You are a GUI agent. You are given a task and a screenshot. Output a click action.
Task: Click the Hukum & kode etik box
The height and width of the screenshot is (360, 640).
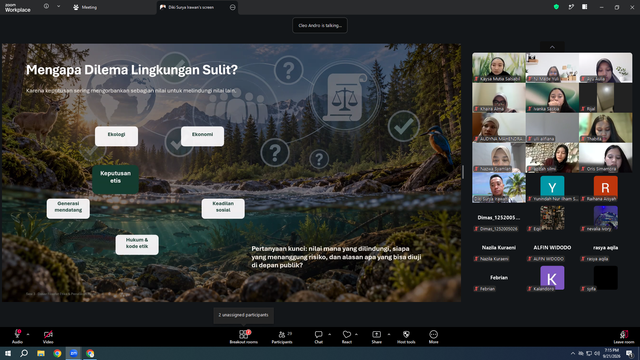(137, 245)
